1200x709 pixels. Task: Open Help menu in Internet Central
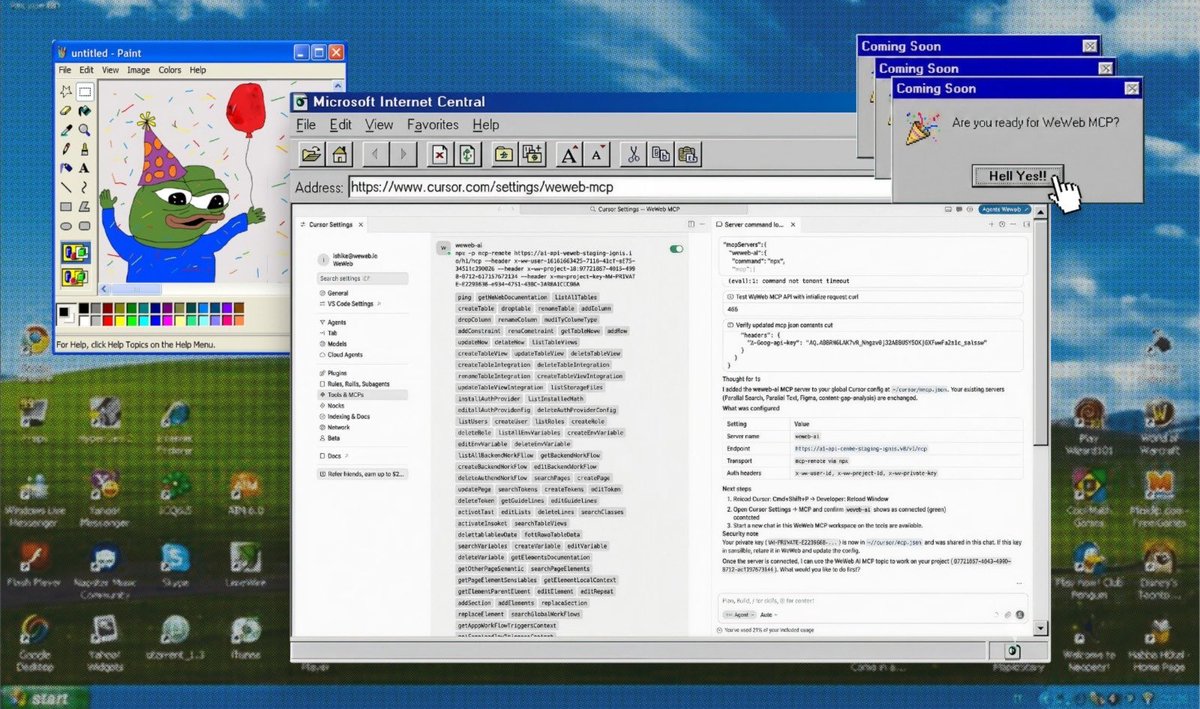pos(486,125)
